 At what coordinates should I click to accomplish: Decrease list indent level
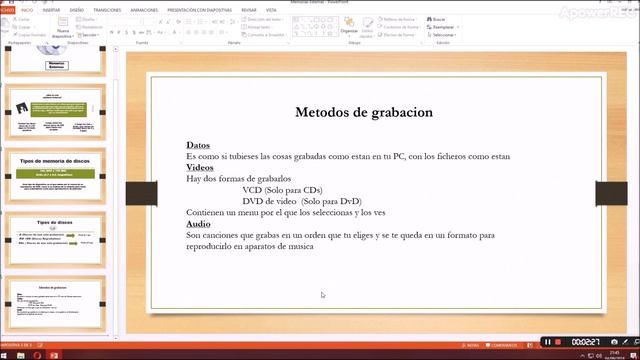(x=215, y=21)
